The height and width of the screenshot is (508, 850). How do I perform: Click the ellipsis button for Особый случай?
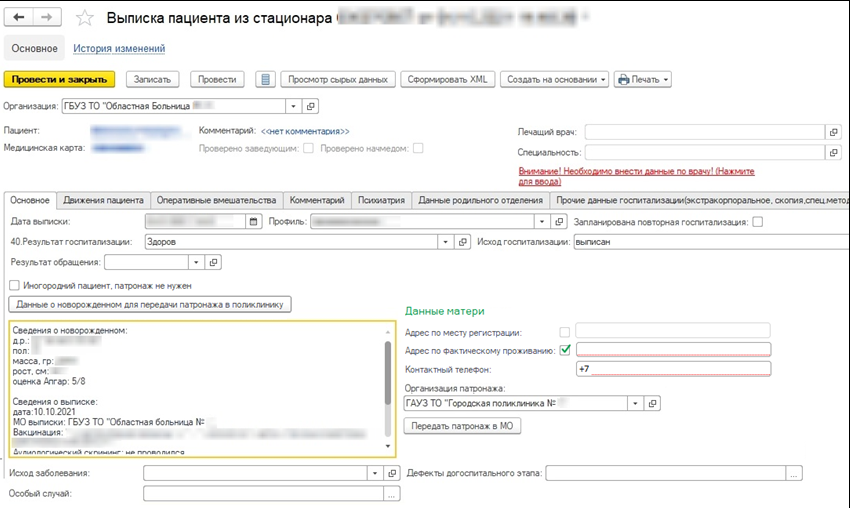(x=392, y=494)
